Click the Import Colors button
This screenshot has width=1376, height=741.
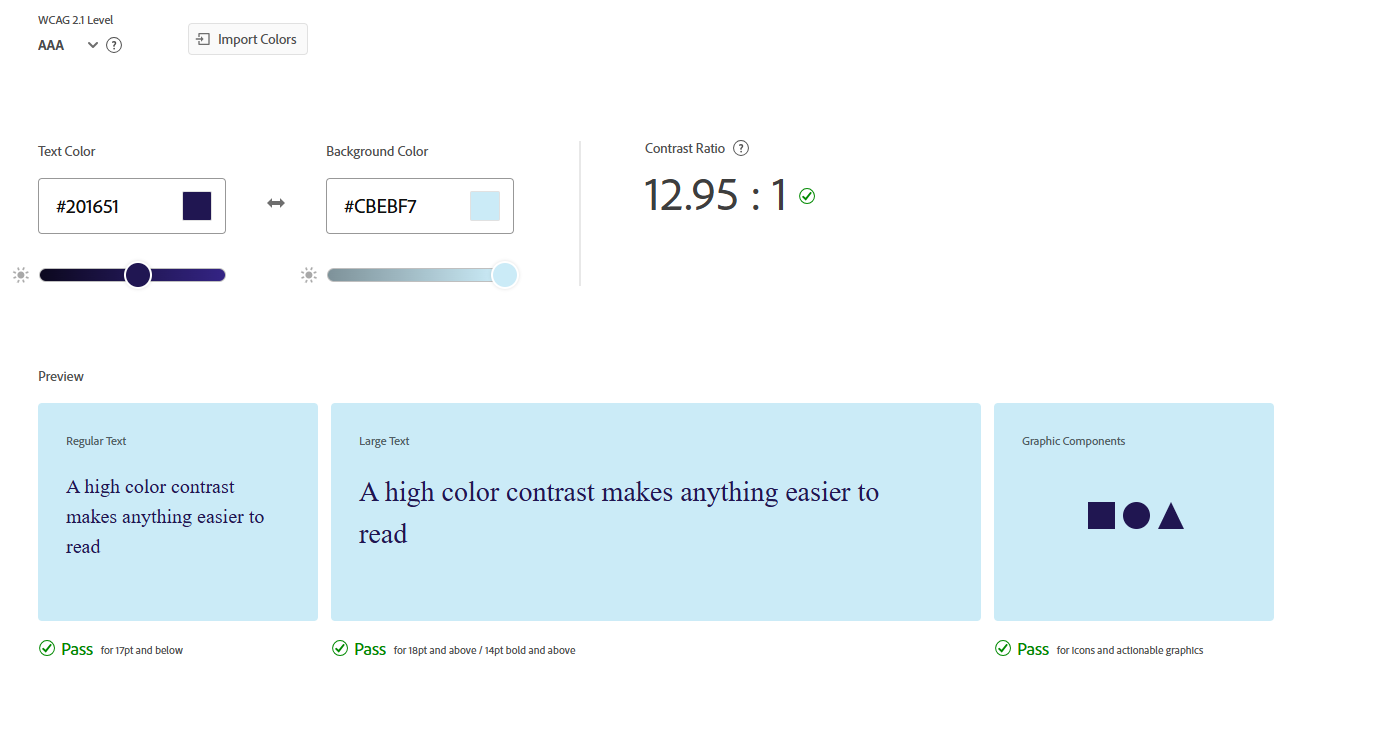coord(248,39)
